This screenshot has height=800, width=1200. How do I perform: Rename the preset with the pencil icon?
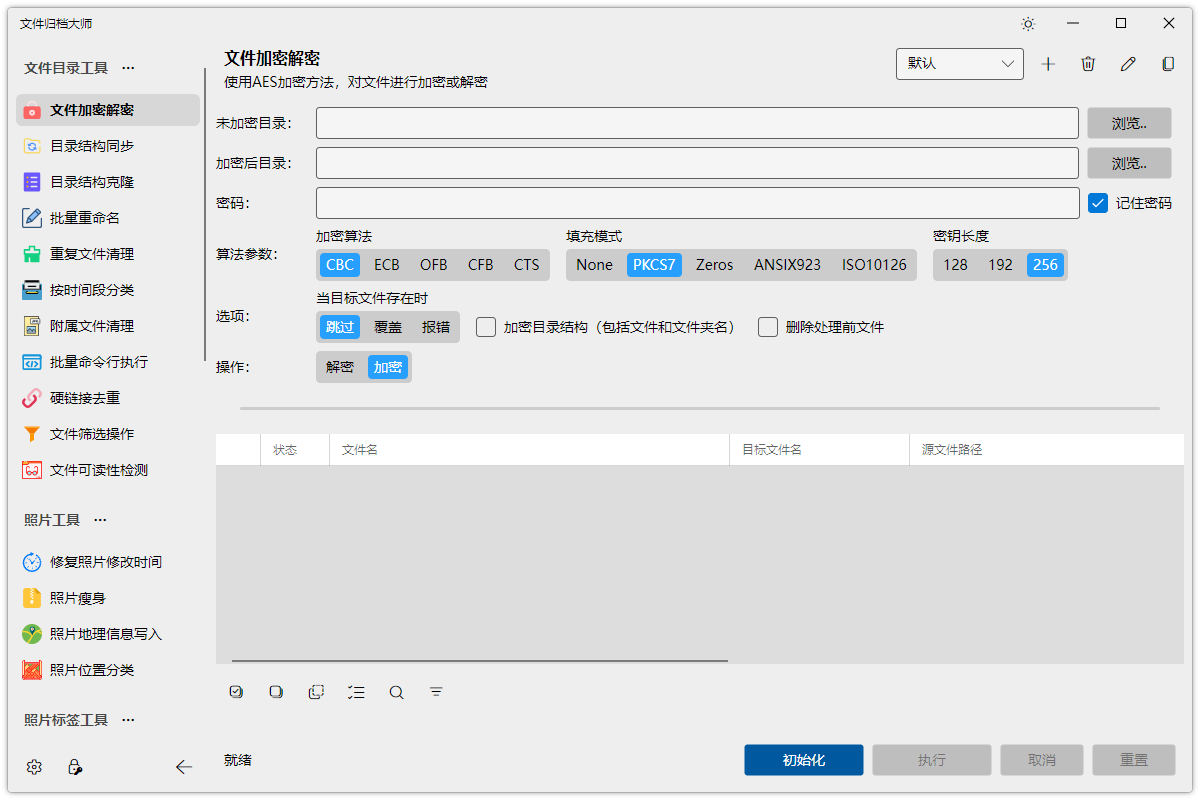point(1128,63)
